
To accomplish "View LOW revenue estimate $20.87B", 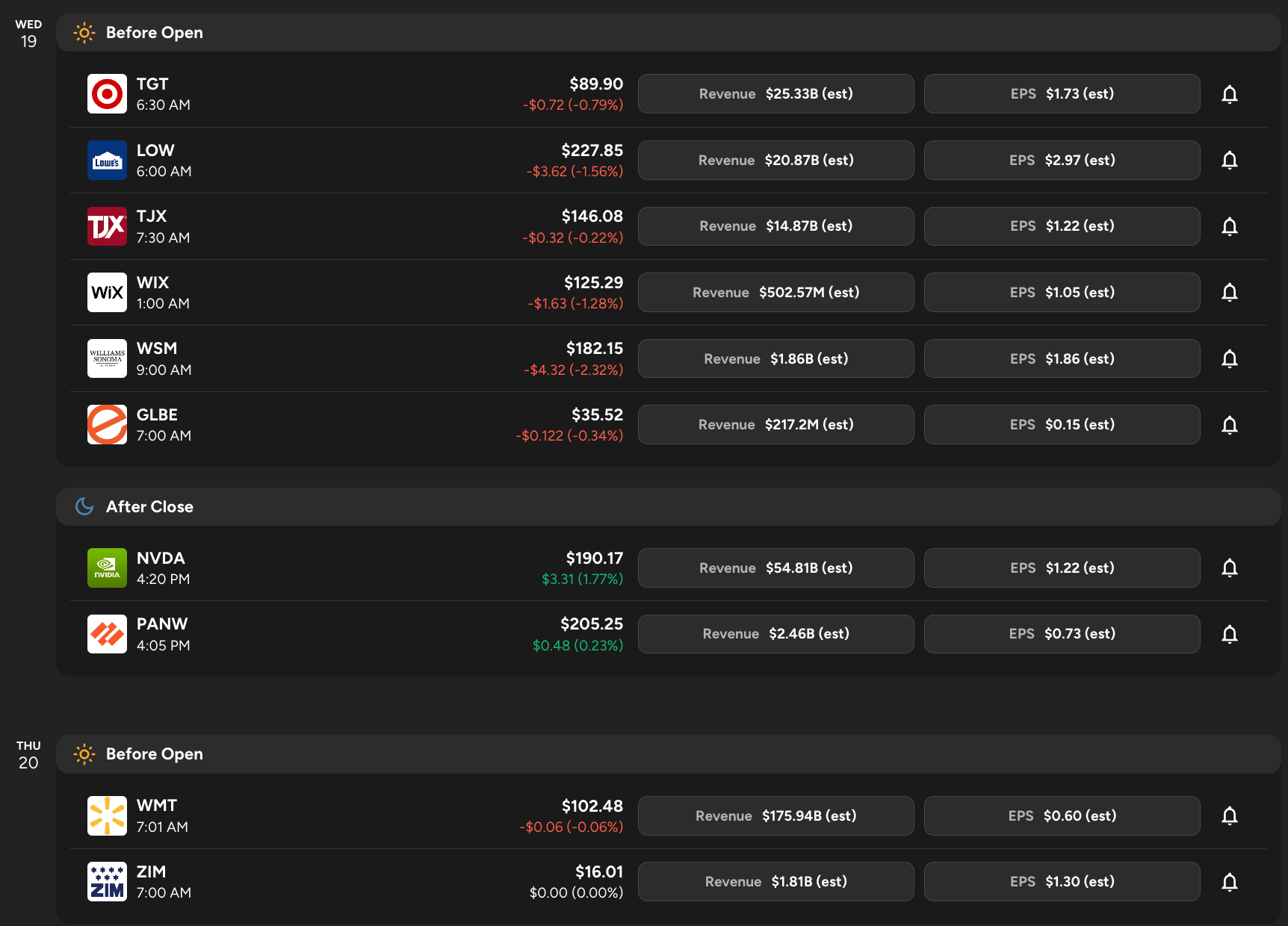I will pos(775,160).
